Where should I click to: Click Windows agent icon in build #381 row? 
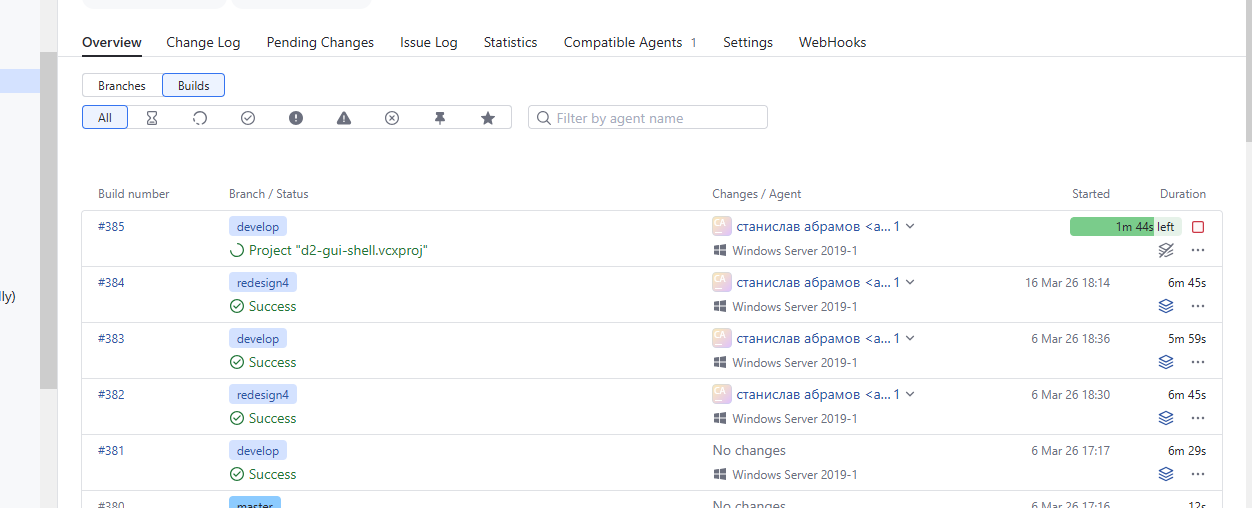(719, 474)
